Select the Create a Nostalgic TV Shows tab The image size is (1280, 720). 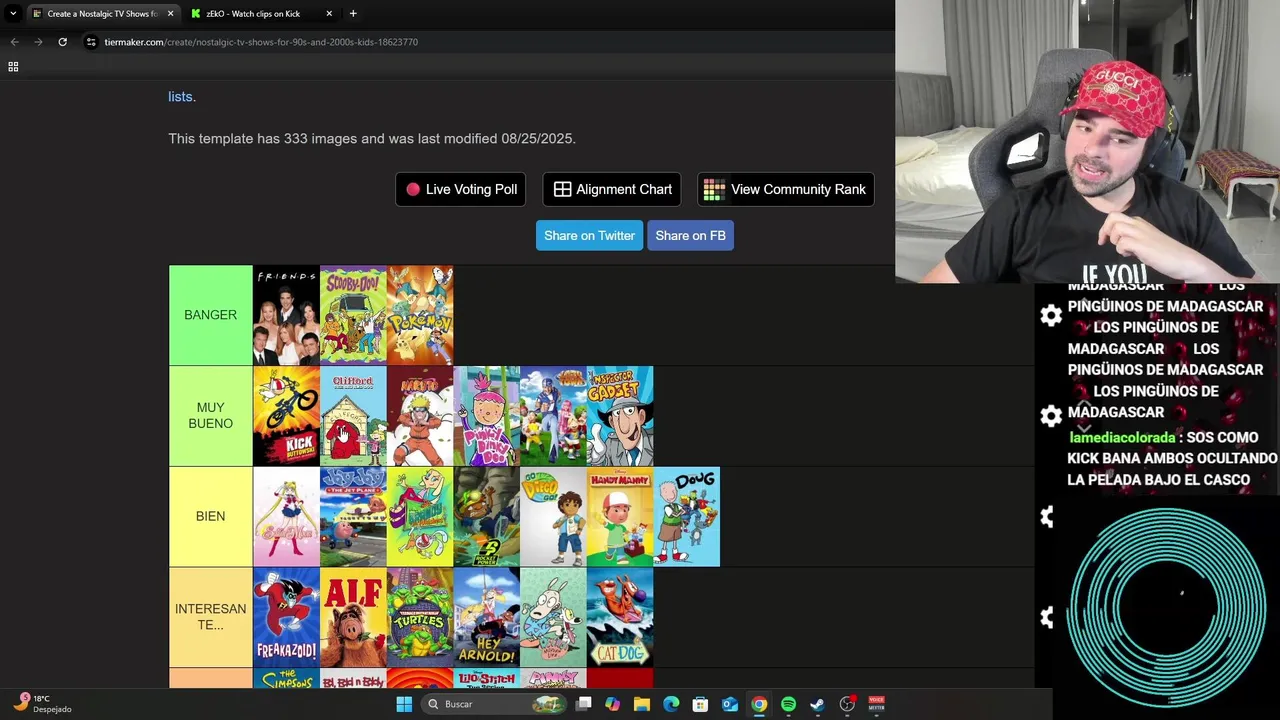pos(103,13)
